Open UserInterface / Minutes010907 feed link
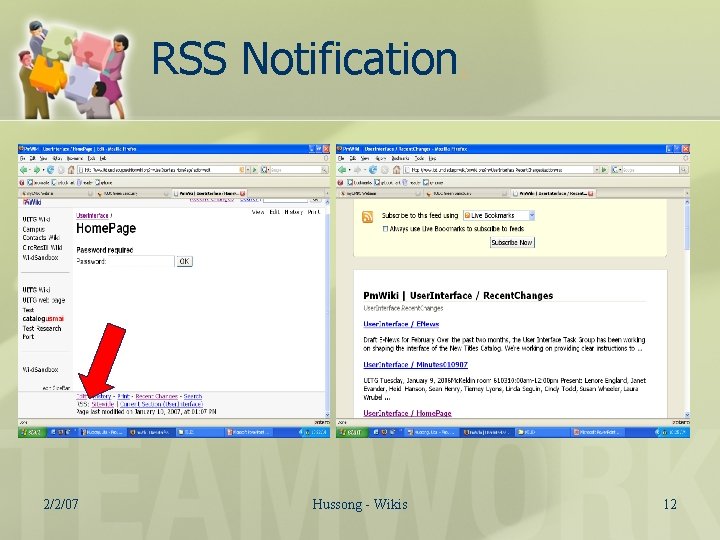 415,365
